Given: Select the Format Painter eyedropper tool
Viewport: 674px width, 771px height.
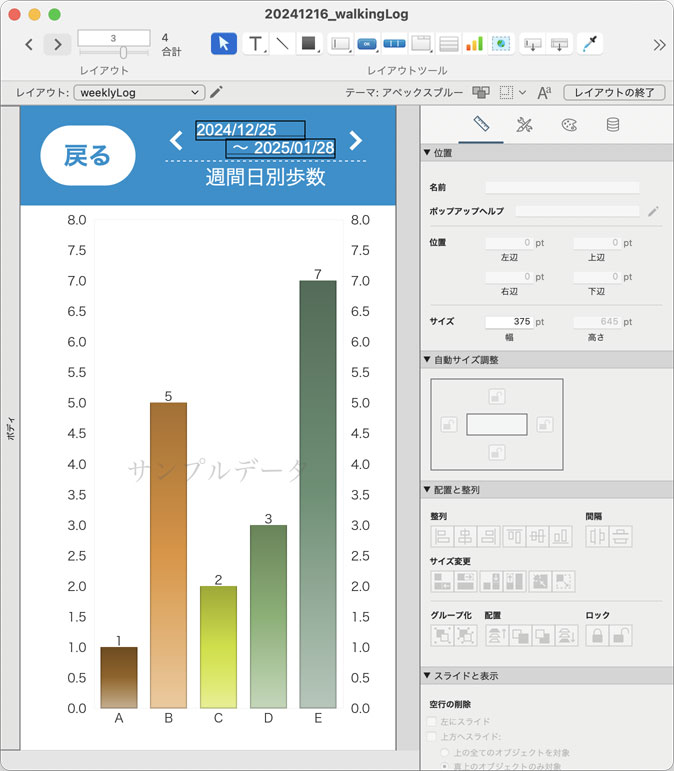Looking at the screenshot, I should click(589, 44).
